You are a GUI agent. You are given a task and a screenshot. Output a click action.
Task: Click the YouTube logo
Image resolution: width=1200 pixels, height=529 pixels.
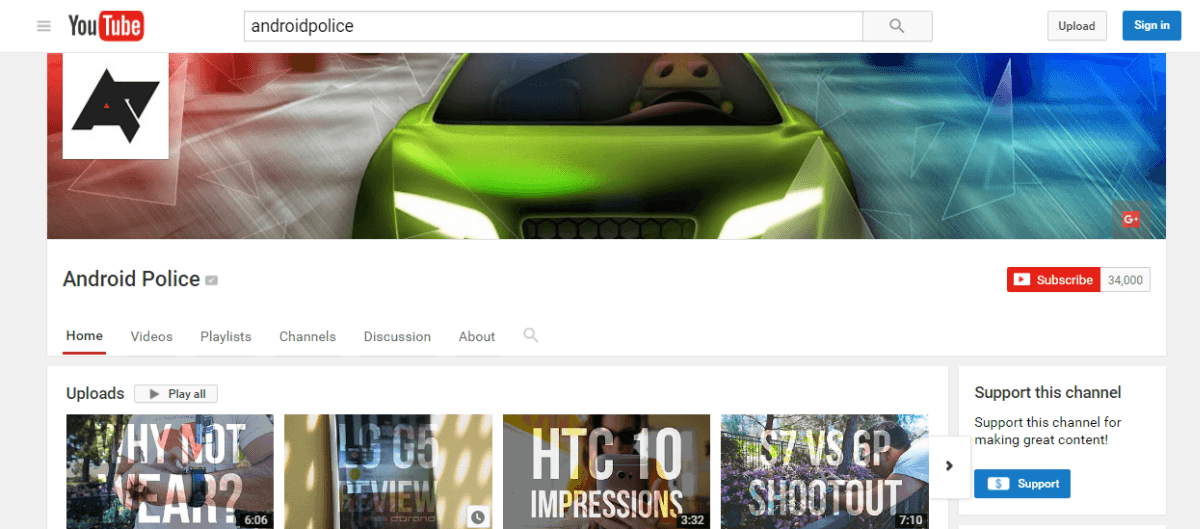106,26
